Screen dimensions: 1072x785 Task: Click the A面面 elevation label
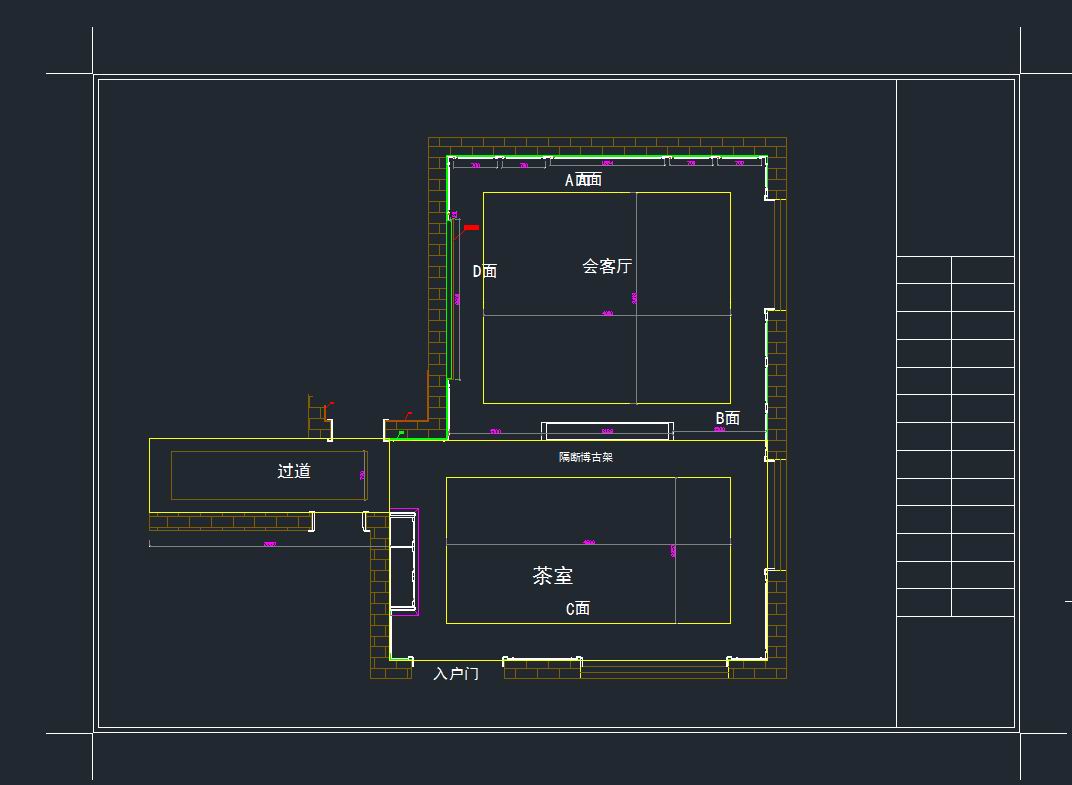583,180
